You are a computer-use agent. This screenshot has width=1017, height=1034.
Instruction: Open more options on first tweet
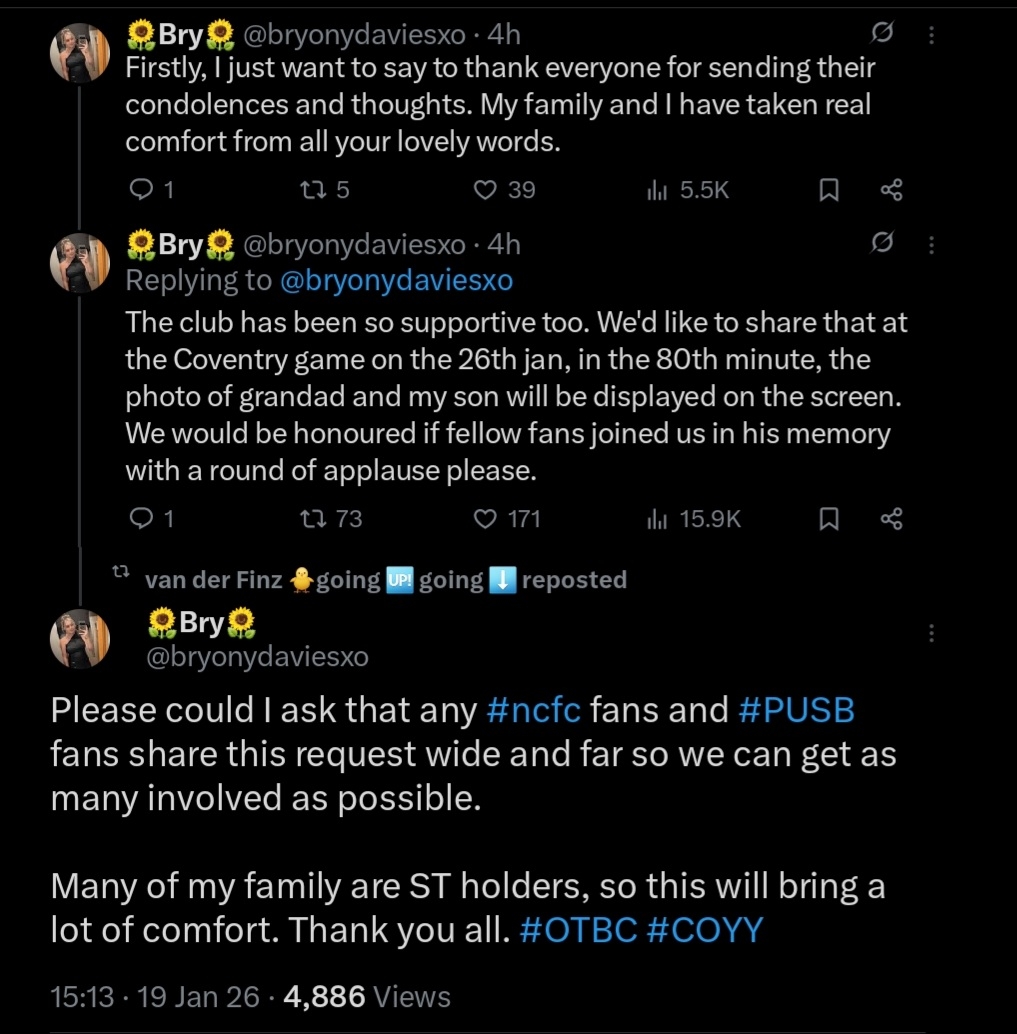pyautogui.click(x=932, y=35)
